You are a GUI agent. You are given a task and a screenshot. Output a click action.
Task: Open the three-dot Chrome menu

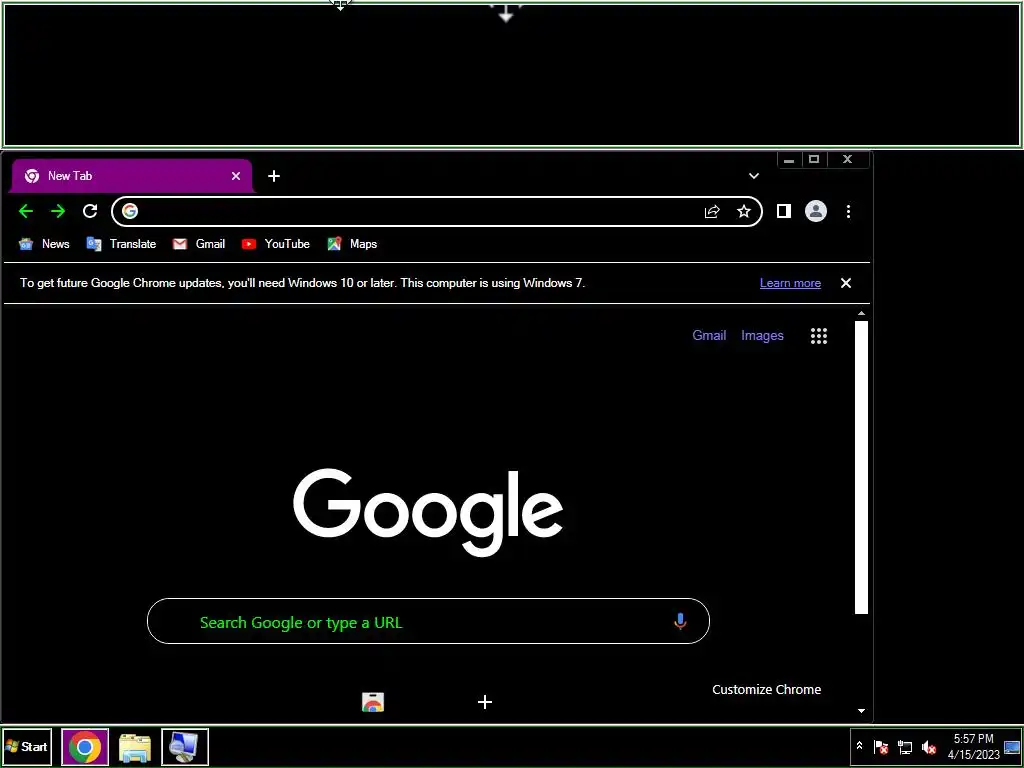[848, 211]
